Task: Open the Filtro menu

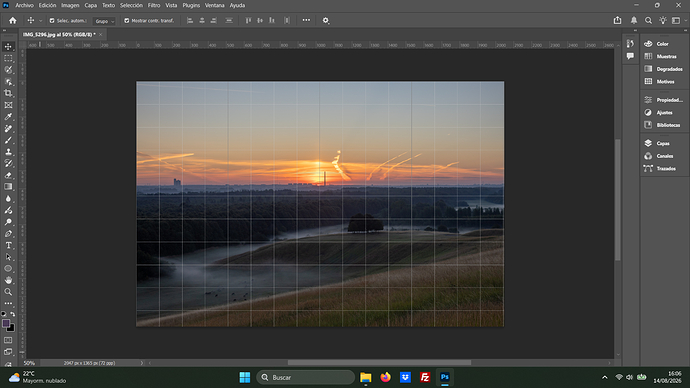Action: 154,5
